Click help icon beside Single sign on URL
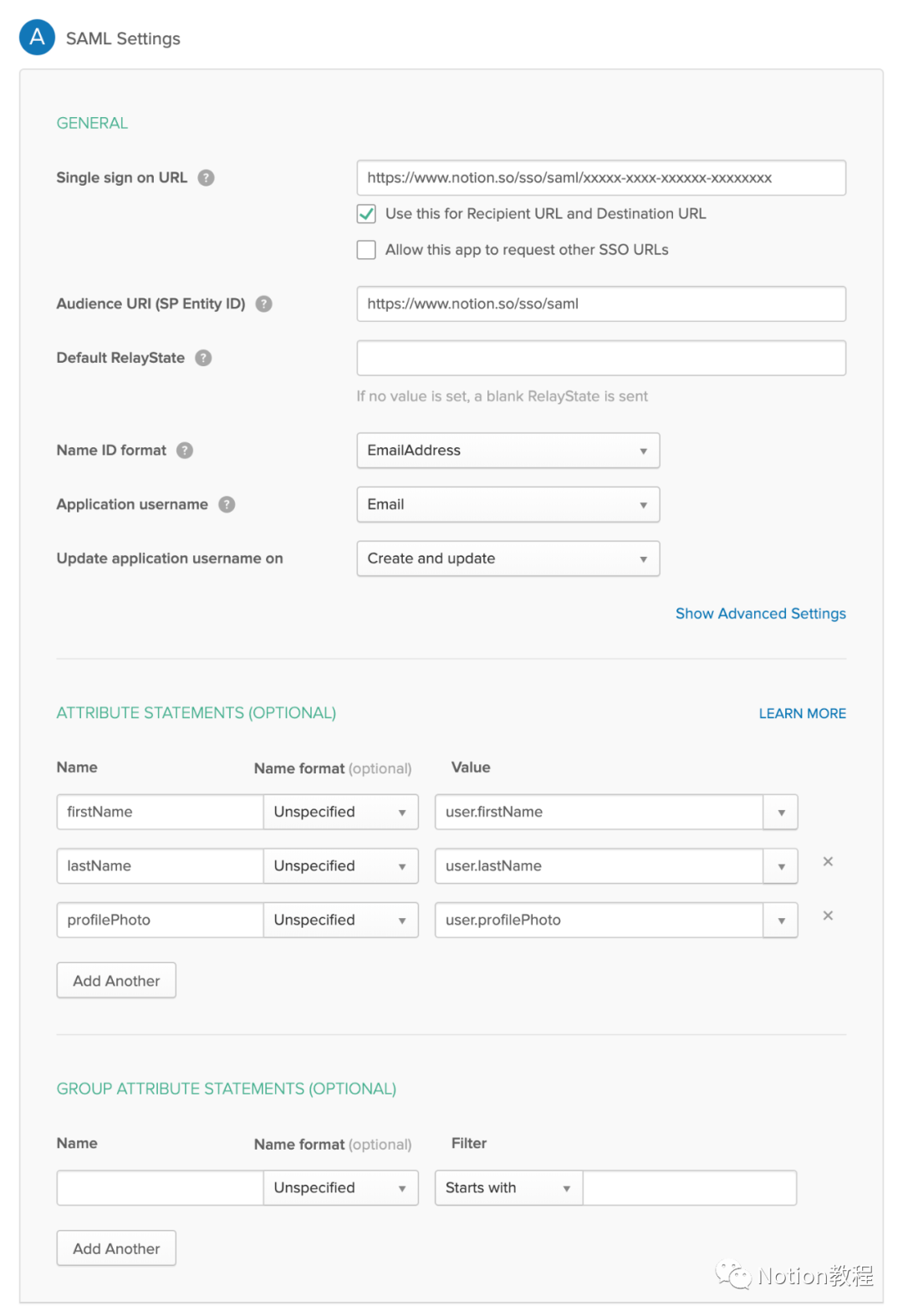The height and width of the screenshot is (1316, 903). [206, 177]
